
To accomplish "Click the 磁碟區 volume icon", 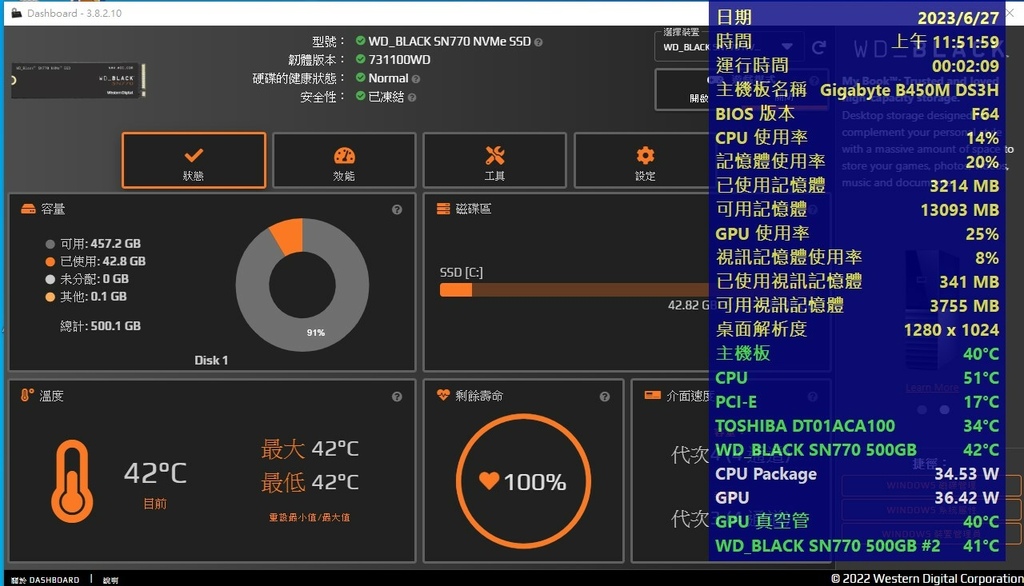I will click(x=443, y=209).
